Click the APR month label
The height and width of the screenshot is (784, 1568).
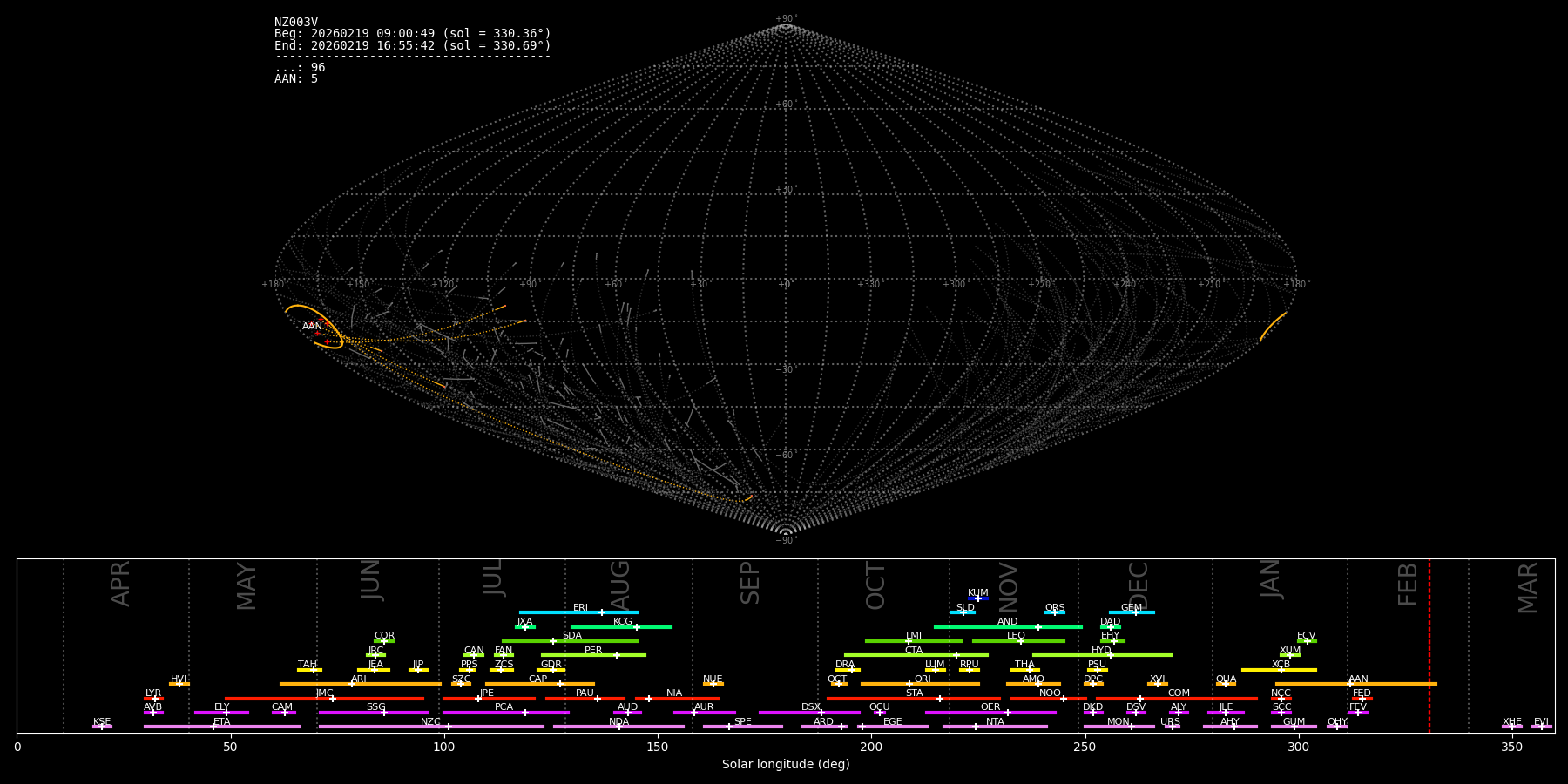[x=120, y=584]
